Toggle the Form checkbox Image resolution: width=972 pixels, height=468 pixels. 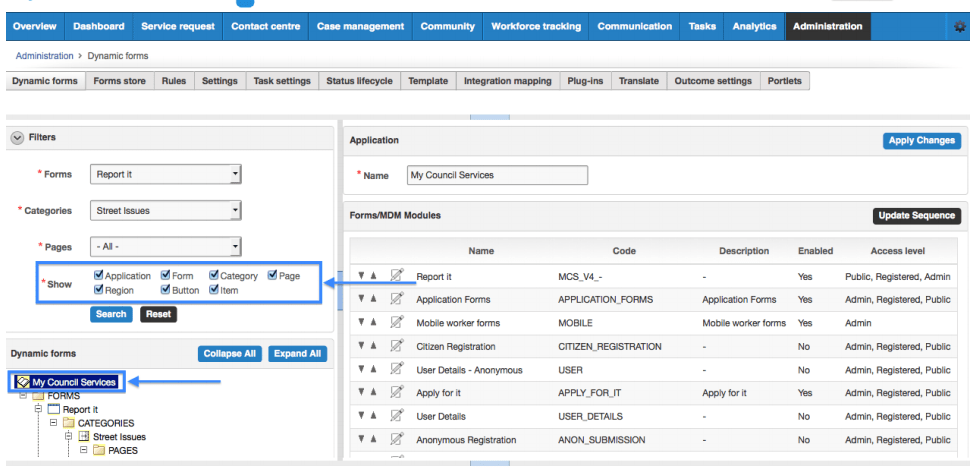coord(166,275)
